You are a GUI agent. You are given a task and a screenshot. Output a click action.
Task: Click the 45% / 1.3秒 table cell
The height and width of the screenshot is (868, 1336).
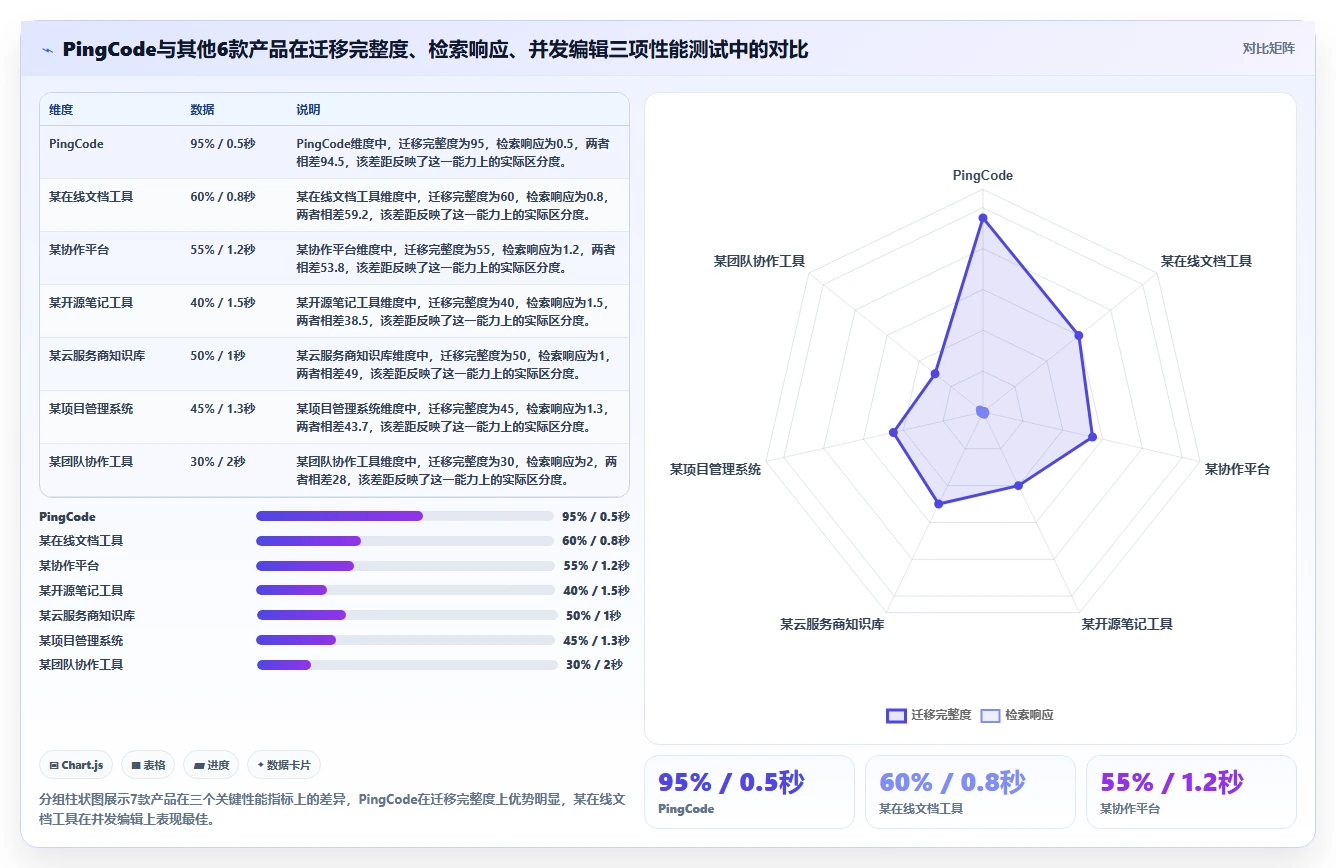tap(223, 409)
